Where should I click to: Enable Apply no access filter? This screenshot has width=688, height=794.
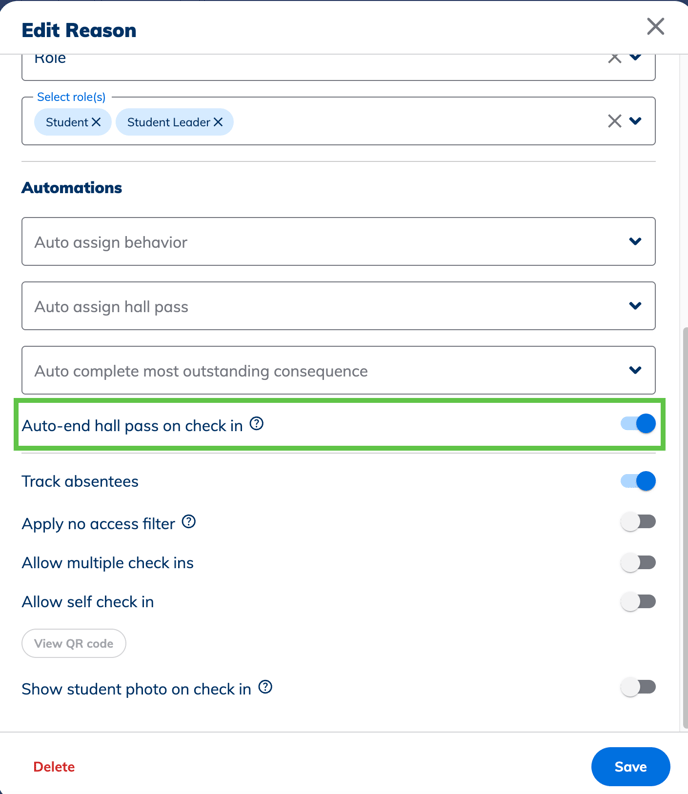coord(638,522)
